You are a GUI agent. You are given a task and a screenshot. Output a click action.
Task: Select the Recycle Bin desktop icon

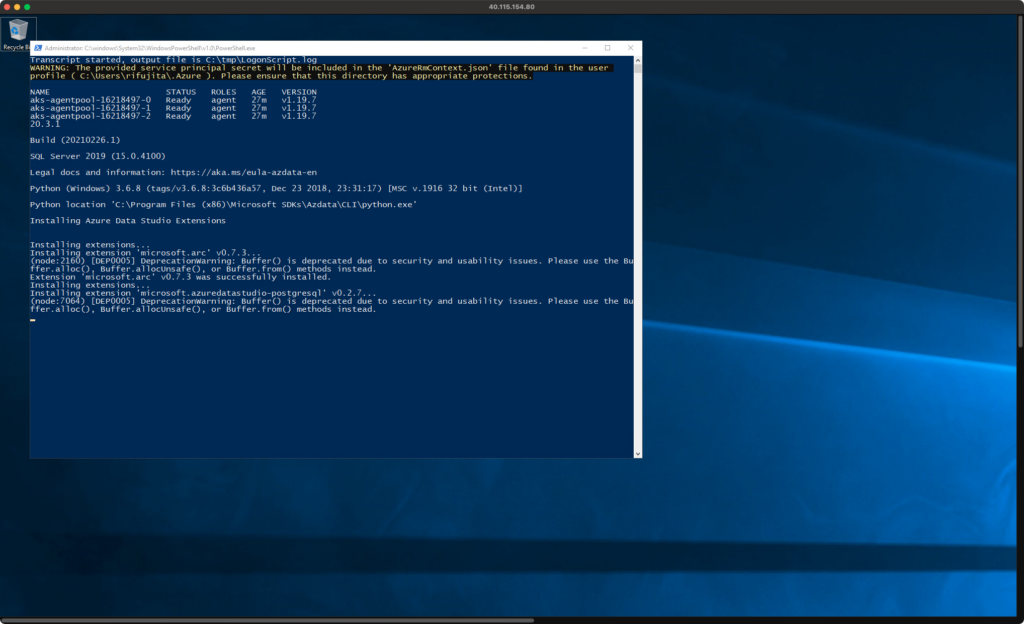tap(18, 34)
